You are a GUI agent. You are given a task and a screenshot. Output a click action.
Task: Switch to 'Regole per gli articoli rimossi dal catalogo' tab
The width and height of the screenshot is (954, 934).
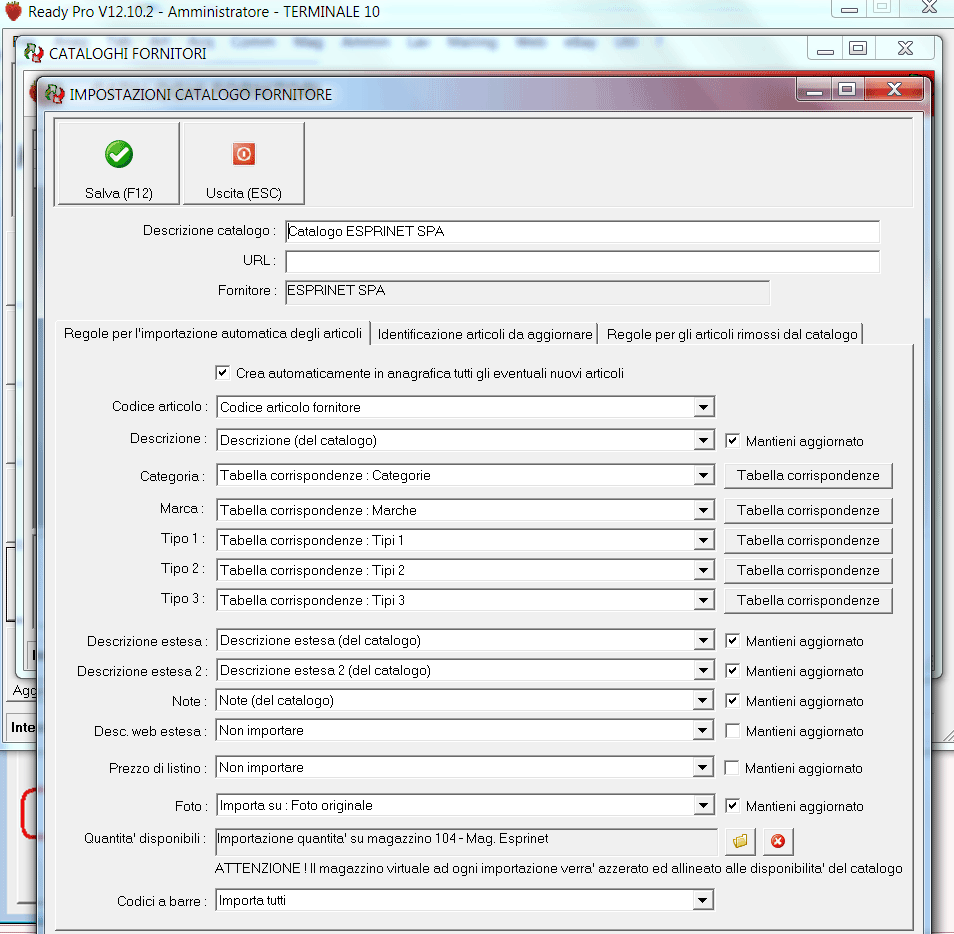pos(731,334)
